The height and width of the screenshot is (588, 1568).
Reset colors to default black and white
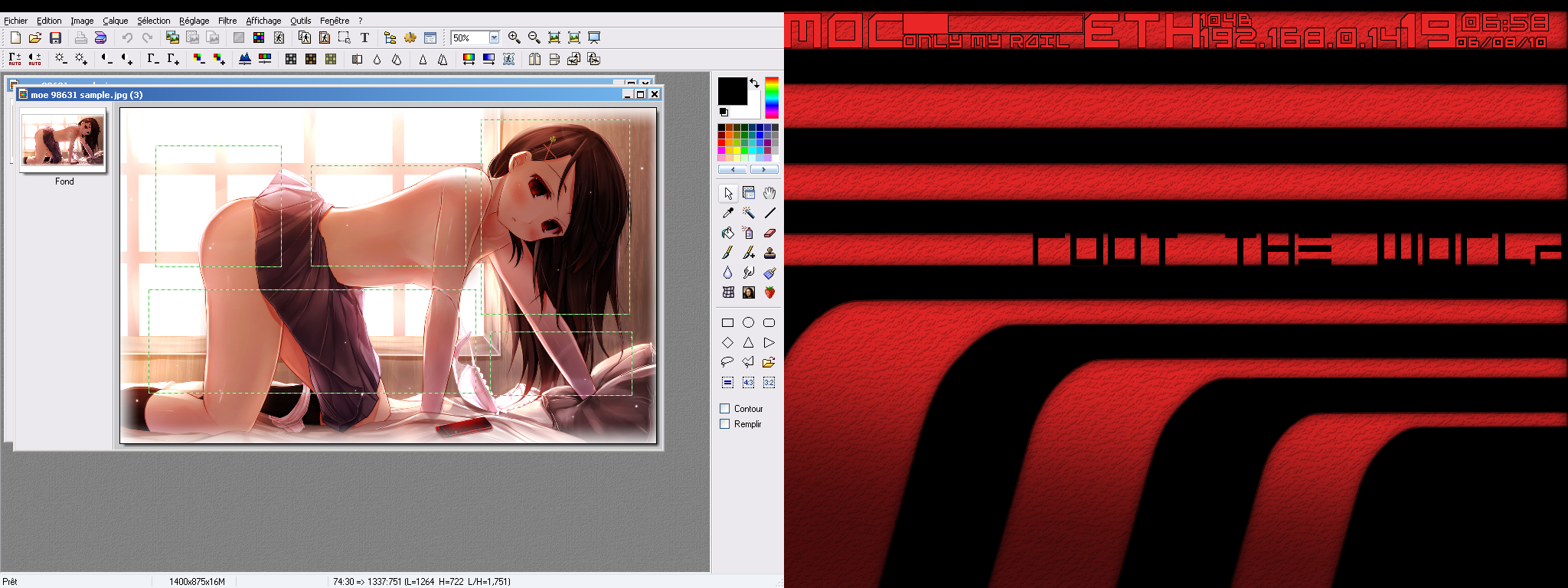724,112
